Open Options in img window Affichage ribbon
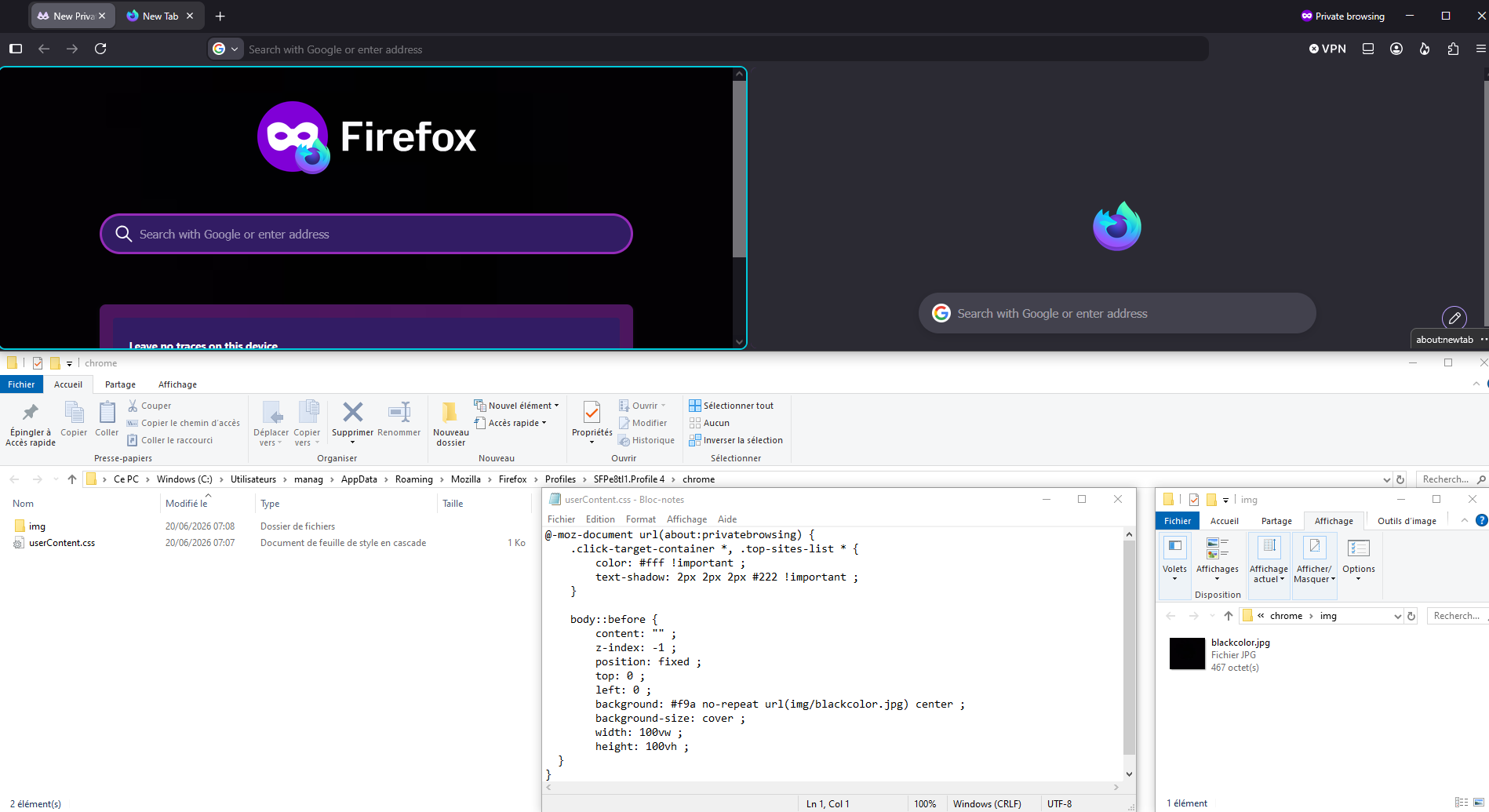This screenshot has width=1489, height=812. click(1359, 559)
